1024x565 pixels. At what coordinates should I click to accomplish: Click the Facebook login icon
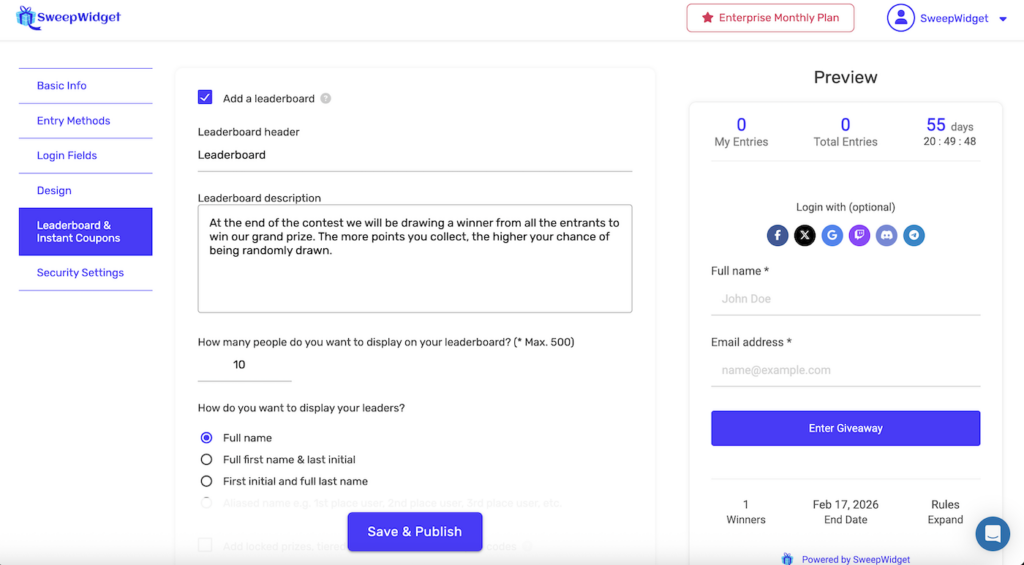[778, 236]
